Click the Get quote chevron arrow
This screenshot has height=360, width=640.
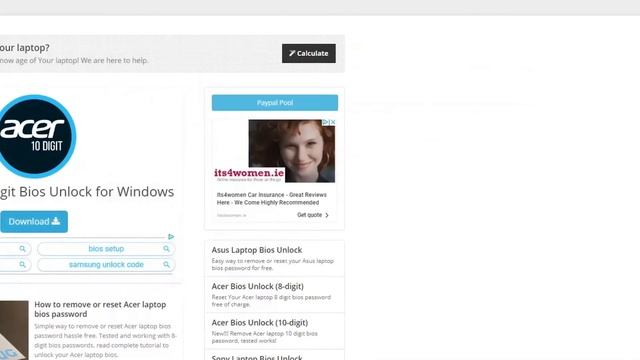click(327, 215)
